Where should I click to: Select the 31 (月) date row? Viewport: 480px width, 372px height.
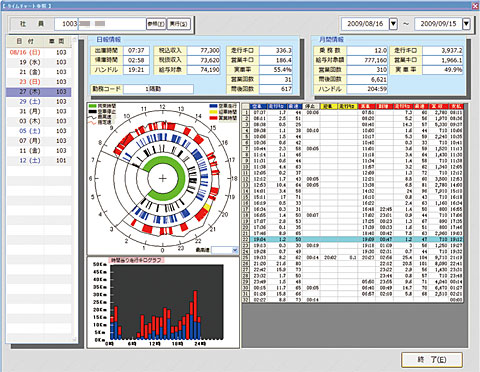click(39, 111)
